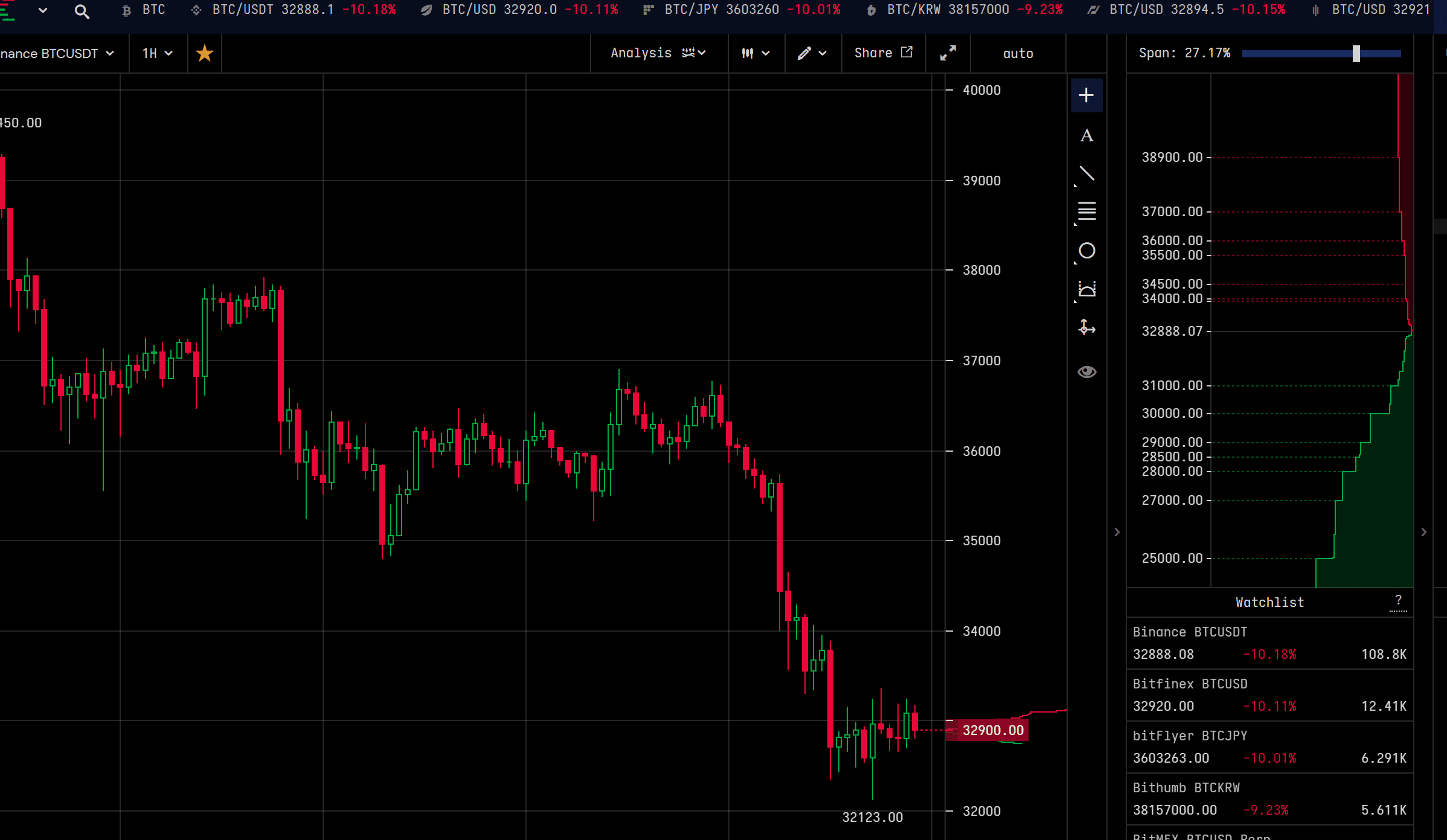Click the Span depth slider handle
Image resolution: width=1447 pixels, height=840 pixels.
(x=1356, y=53)
